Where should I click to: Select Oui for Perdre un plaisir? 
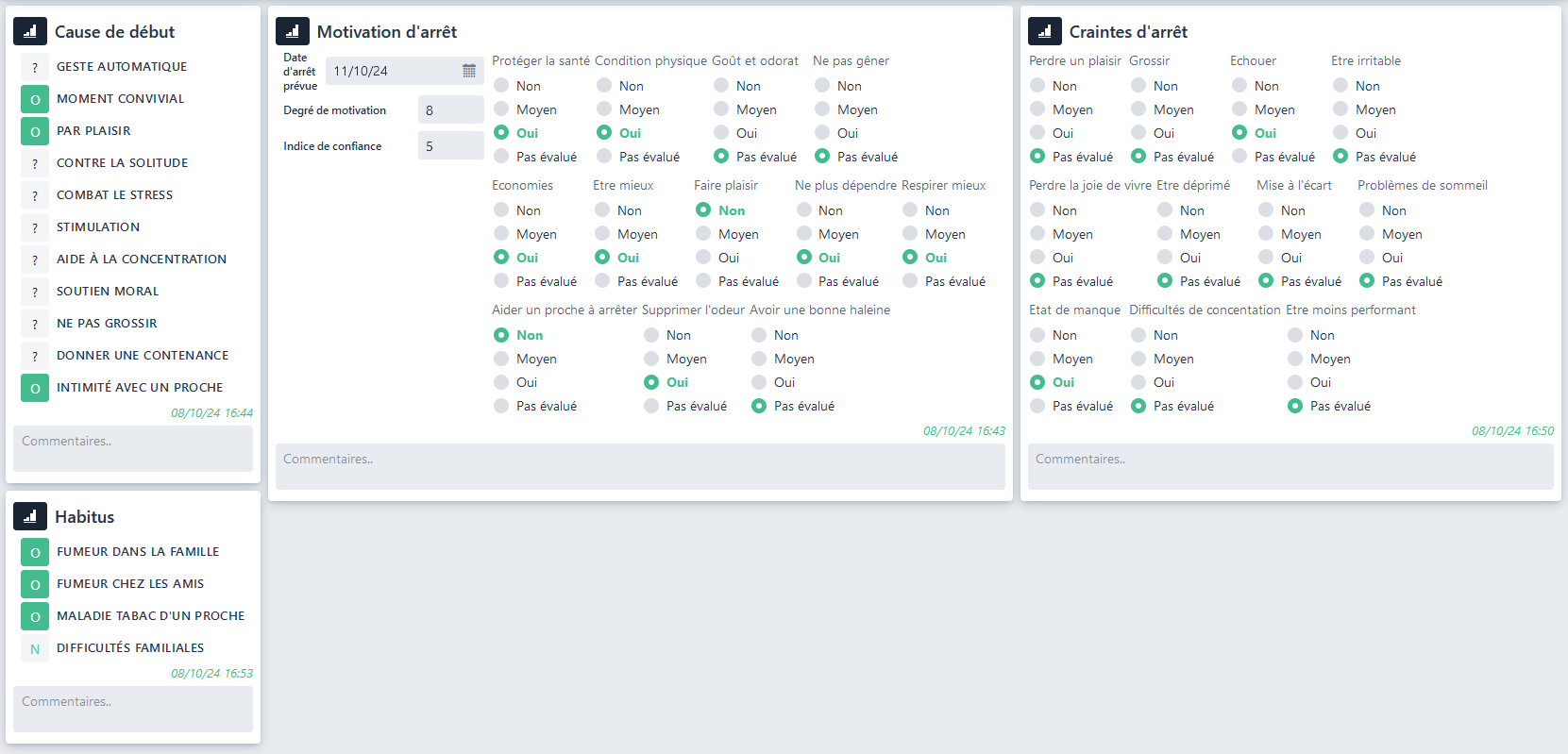click(1037, 133)
